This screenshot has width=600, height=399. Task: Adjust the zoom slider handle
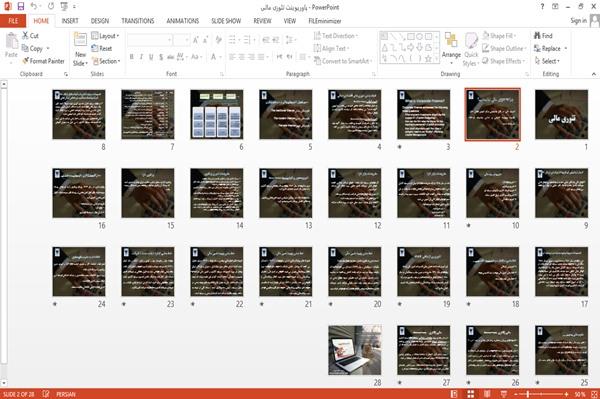click(x=528, y=394)
